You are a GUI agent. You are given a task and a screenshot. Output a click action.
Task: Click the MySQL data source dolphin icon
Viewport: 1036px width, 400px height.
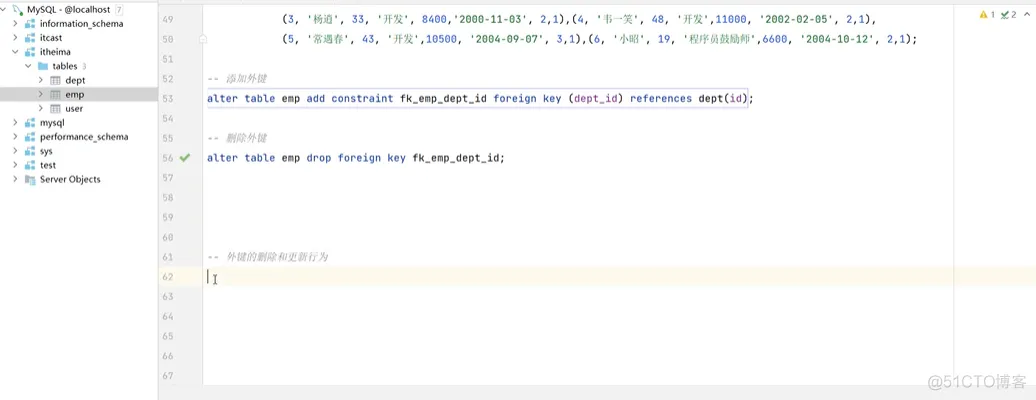click(18, 9)
